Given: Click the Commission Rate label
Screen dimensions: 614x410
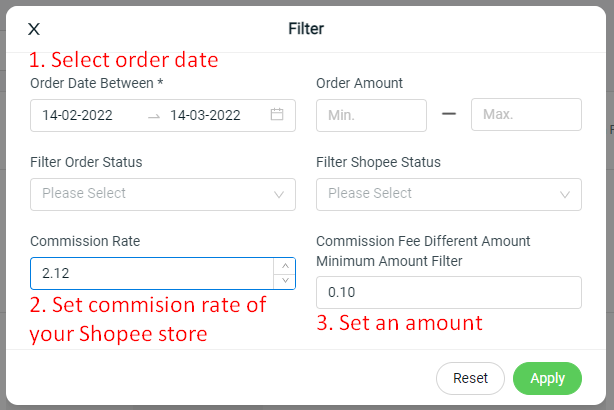Looking at the screenshot, I should coord(85,241).
